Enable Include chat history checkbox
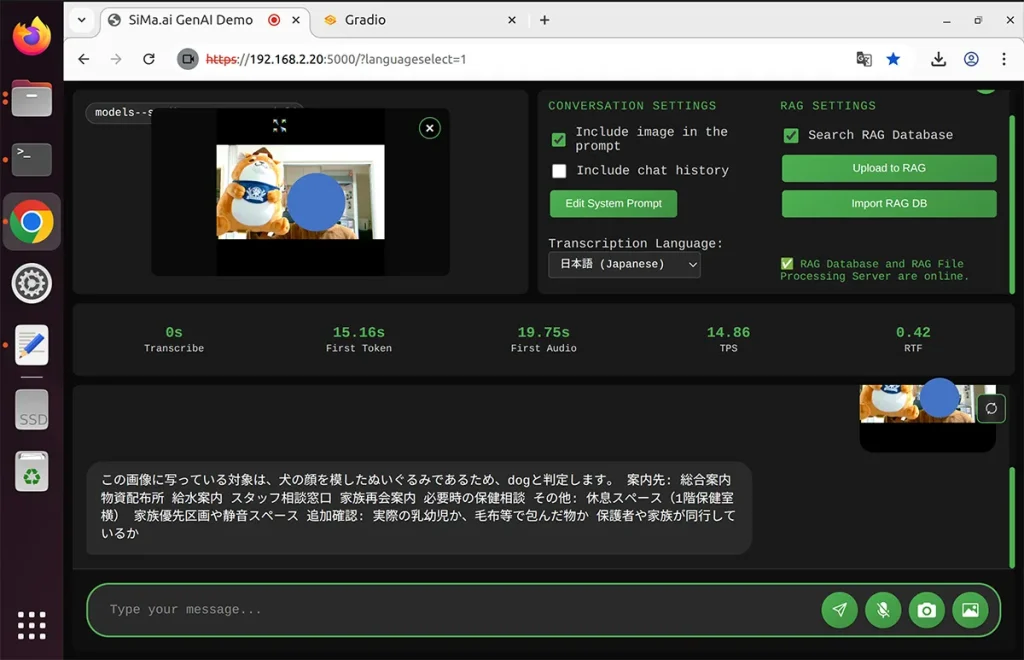1024x660 pixels. 559,170
